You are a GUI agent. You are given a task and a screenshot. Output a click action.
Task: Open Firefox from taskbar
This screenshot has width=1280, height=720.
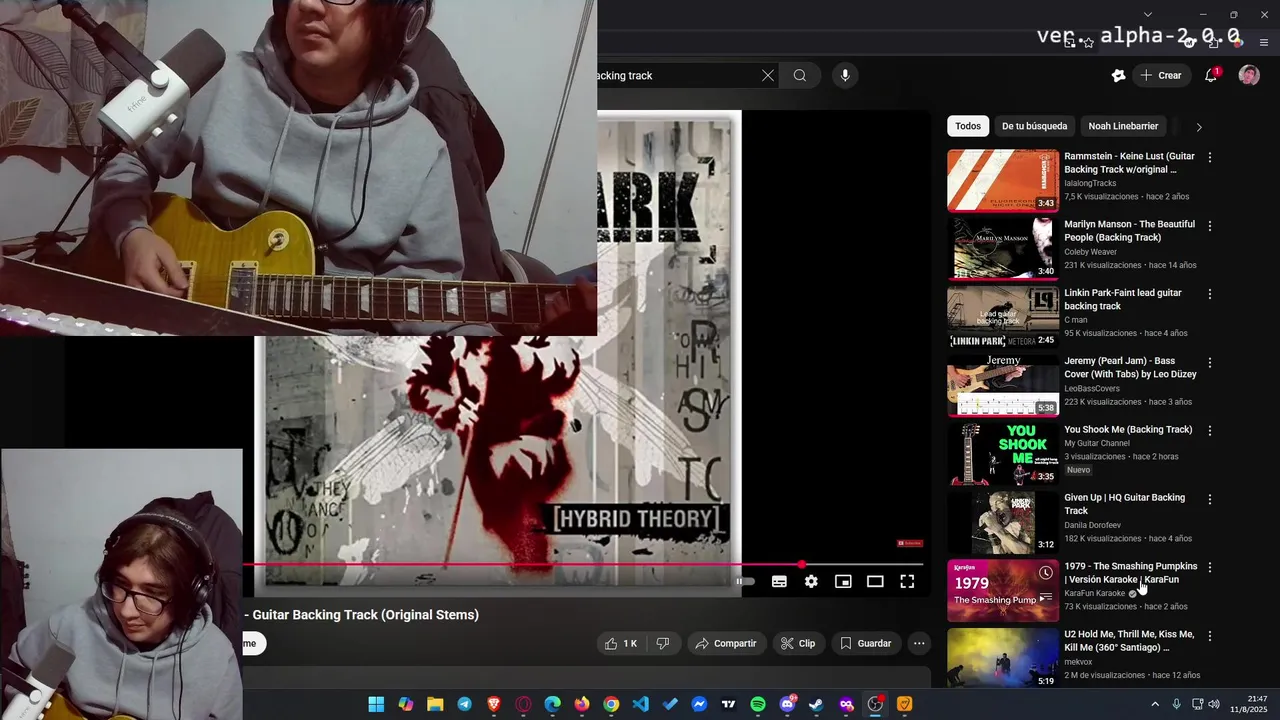582,704
